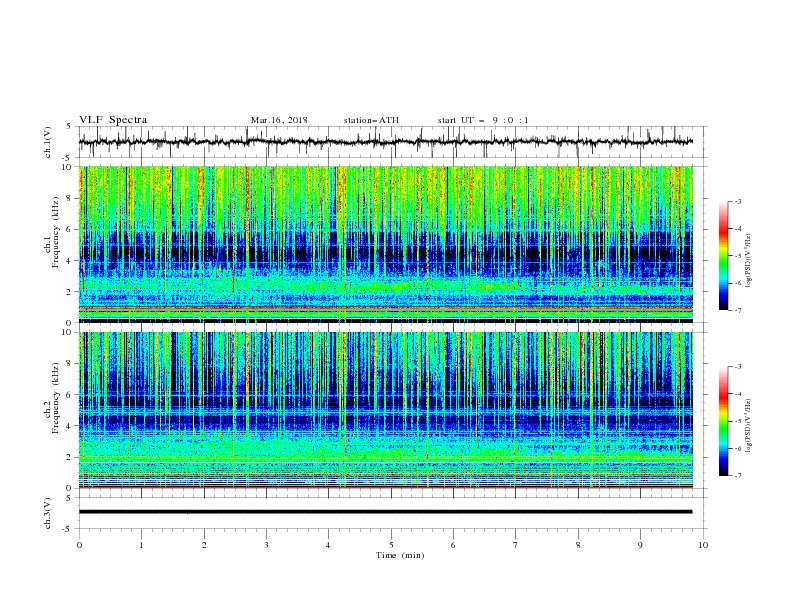Select the date text 'Mar.16, 2018'

[279, 120]
